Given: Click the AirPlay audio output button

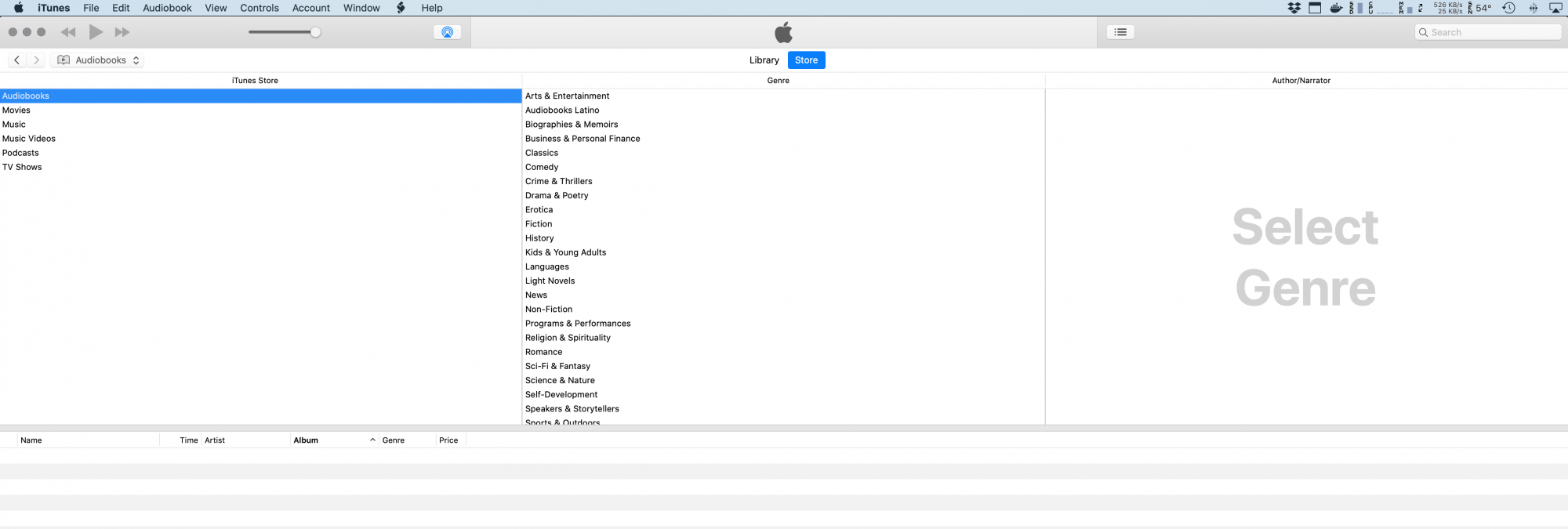Looking at the screenshot, I should point(447,32).
